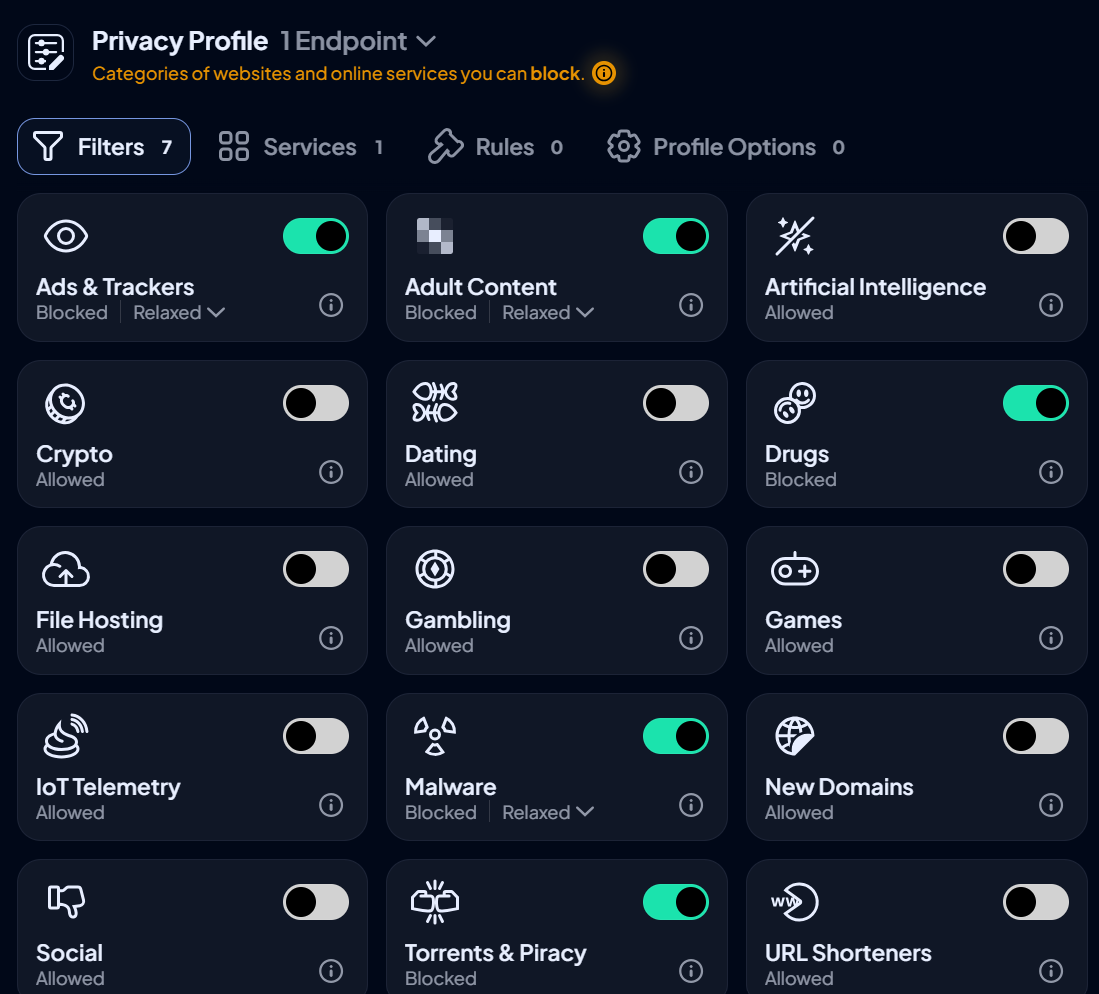Click the Crypto coin icon
The height and width of the screenshot is (994, 1099).
click(64, 403)
